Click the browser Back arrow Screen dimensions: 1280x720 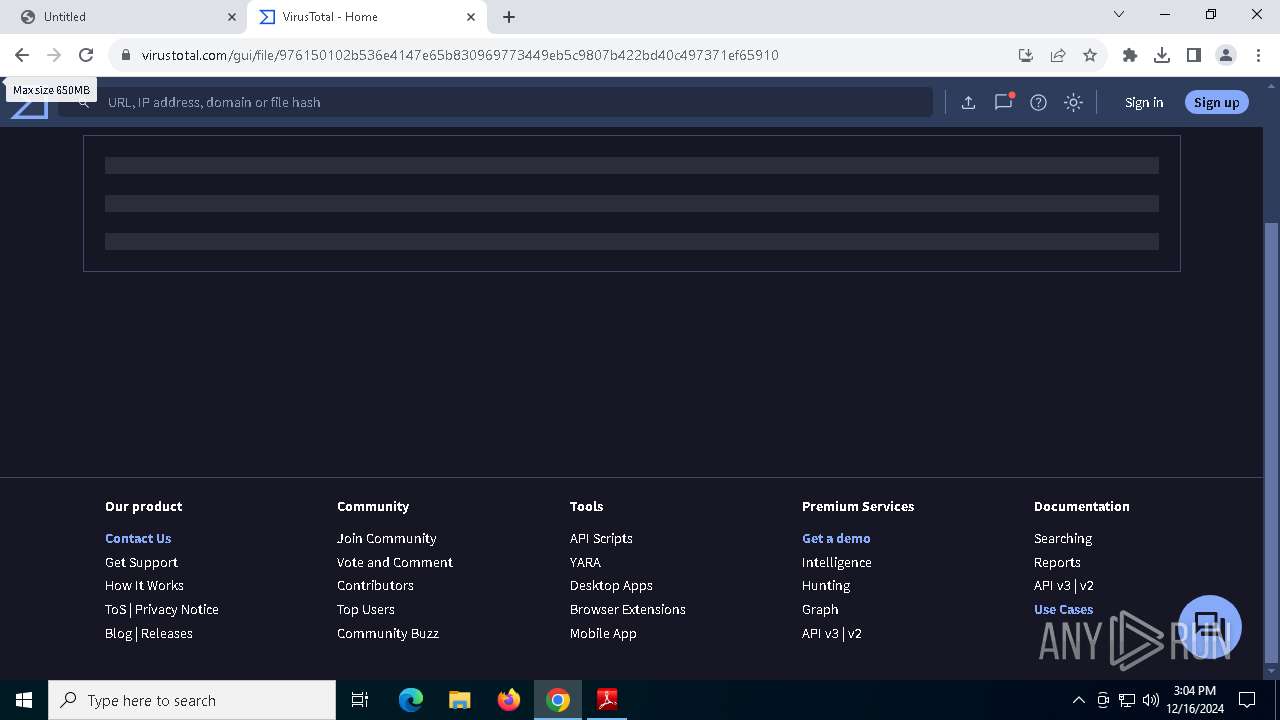22,55
